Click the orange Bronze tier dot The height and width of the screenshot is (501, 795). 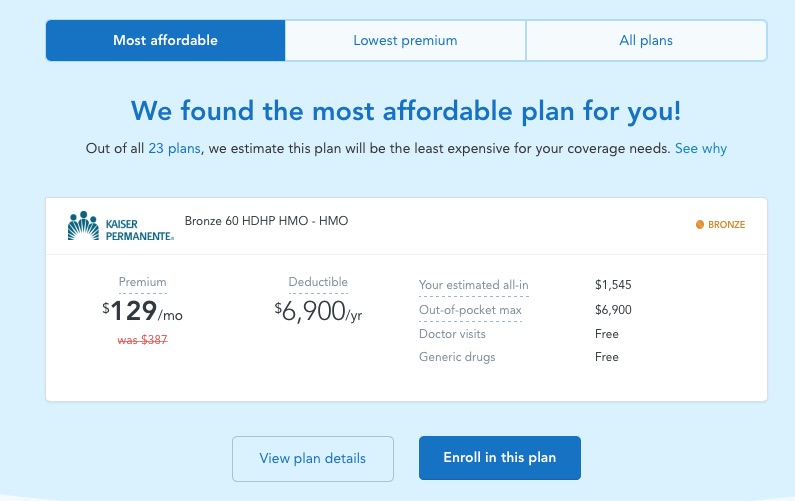pyautogui.click(x=700, y=225)
